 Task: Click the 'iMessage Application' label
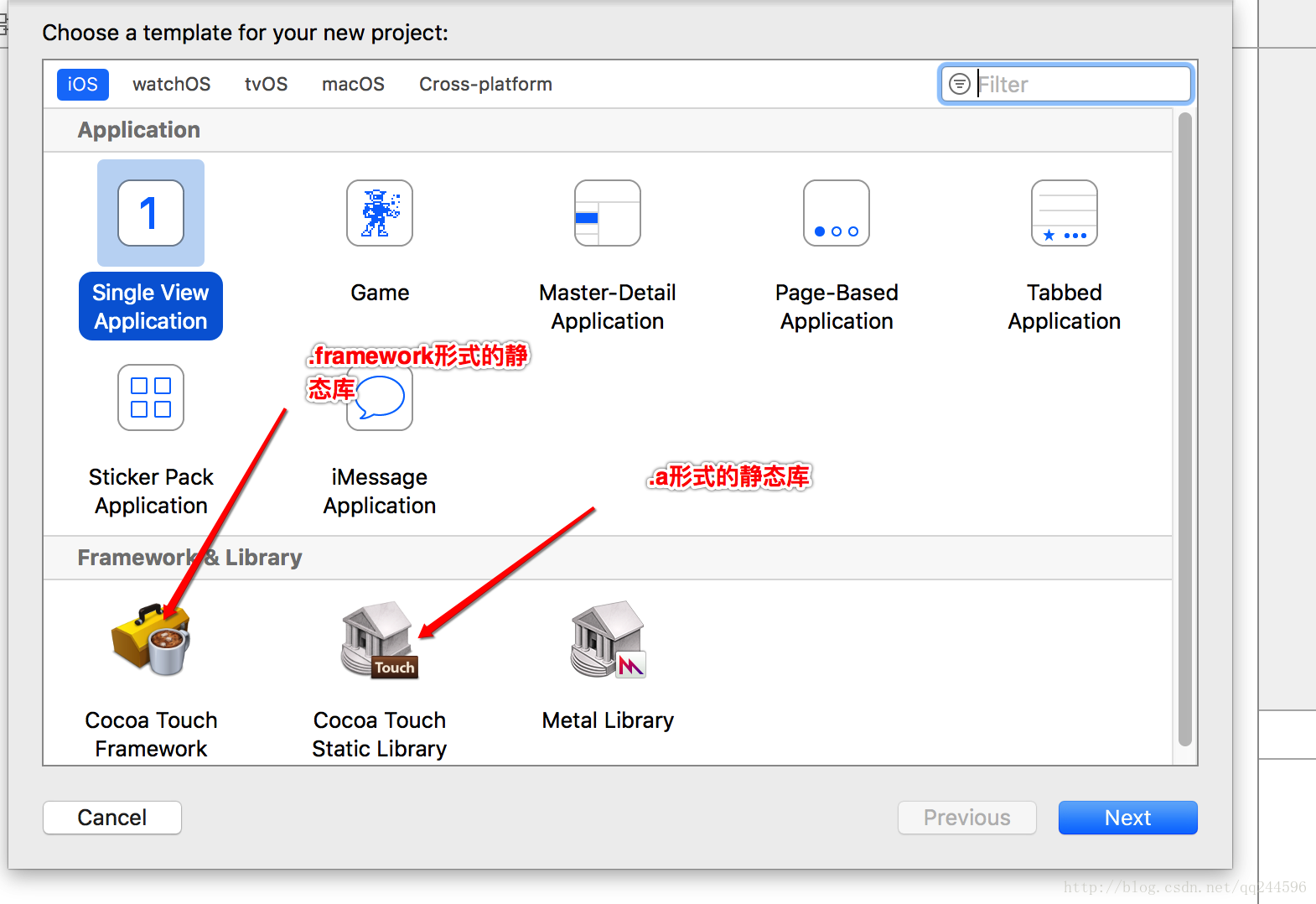pyautogui.click(x=380, y=491)
